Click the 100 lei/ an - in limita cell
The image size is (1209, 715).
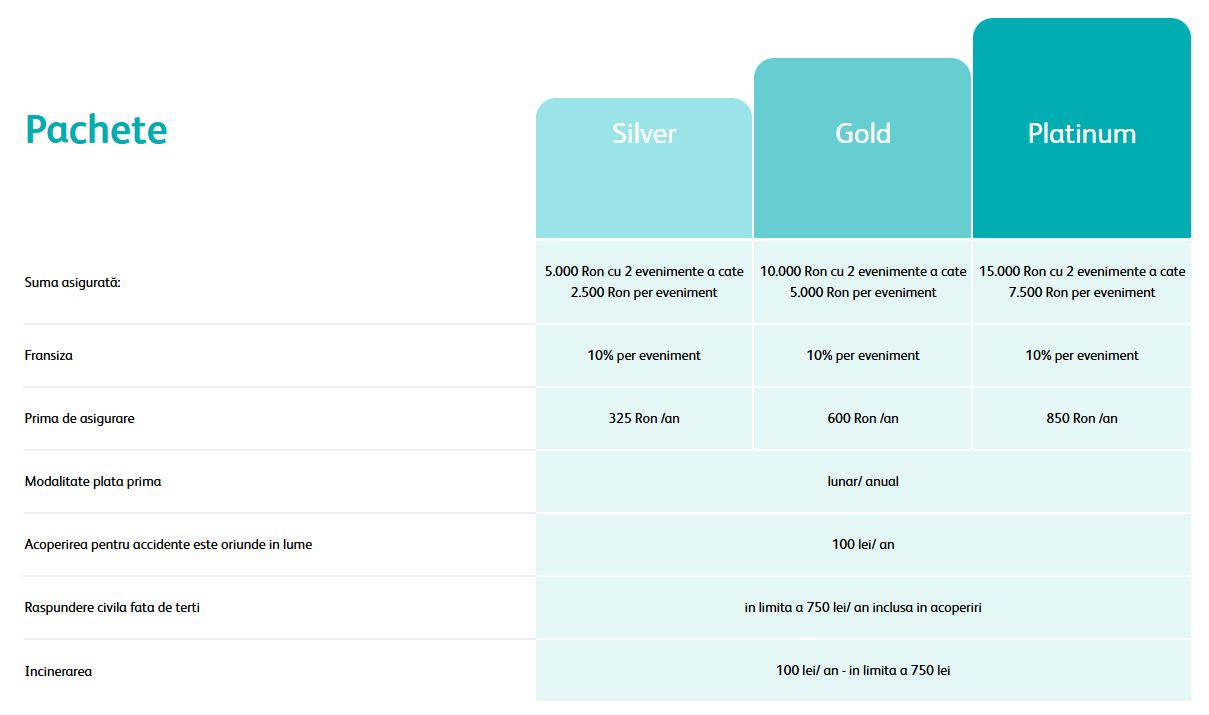[x=863, y=670]
